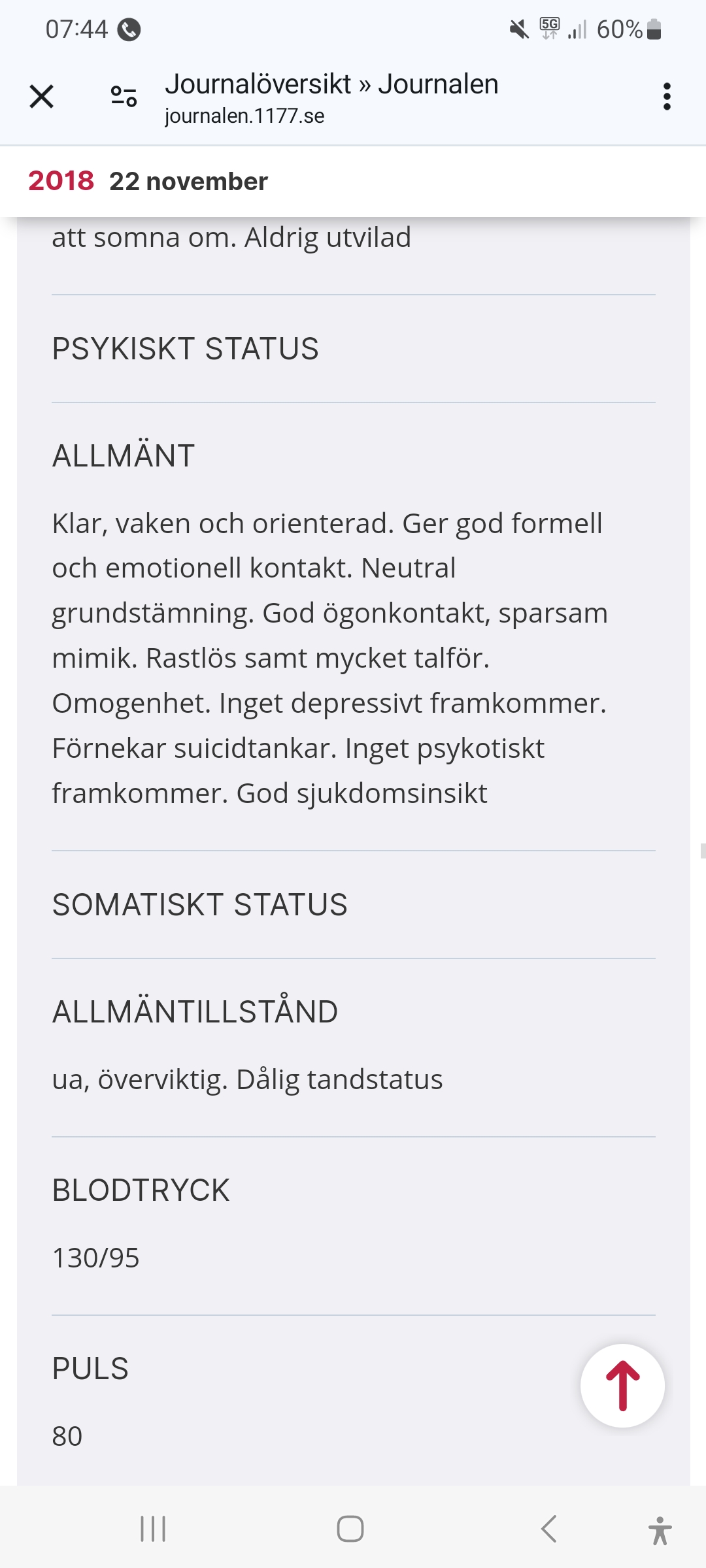Open site settings icon beside URL
706x1568 pixels.
124,97
